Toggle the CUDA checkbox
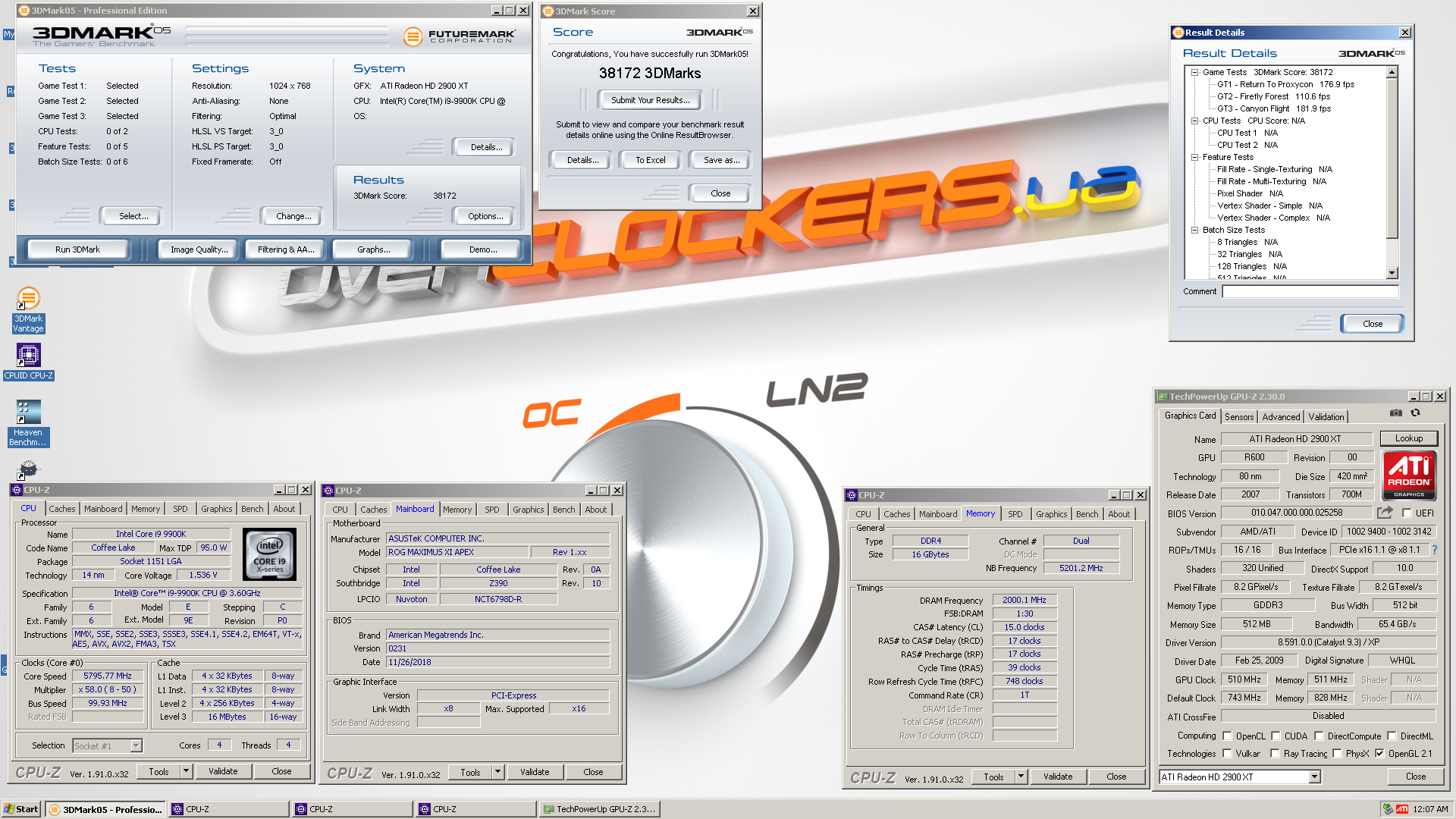This screenshot has height=819, width=1456. click(x=1276, y=736)
